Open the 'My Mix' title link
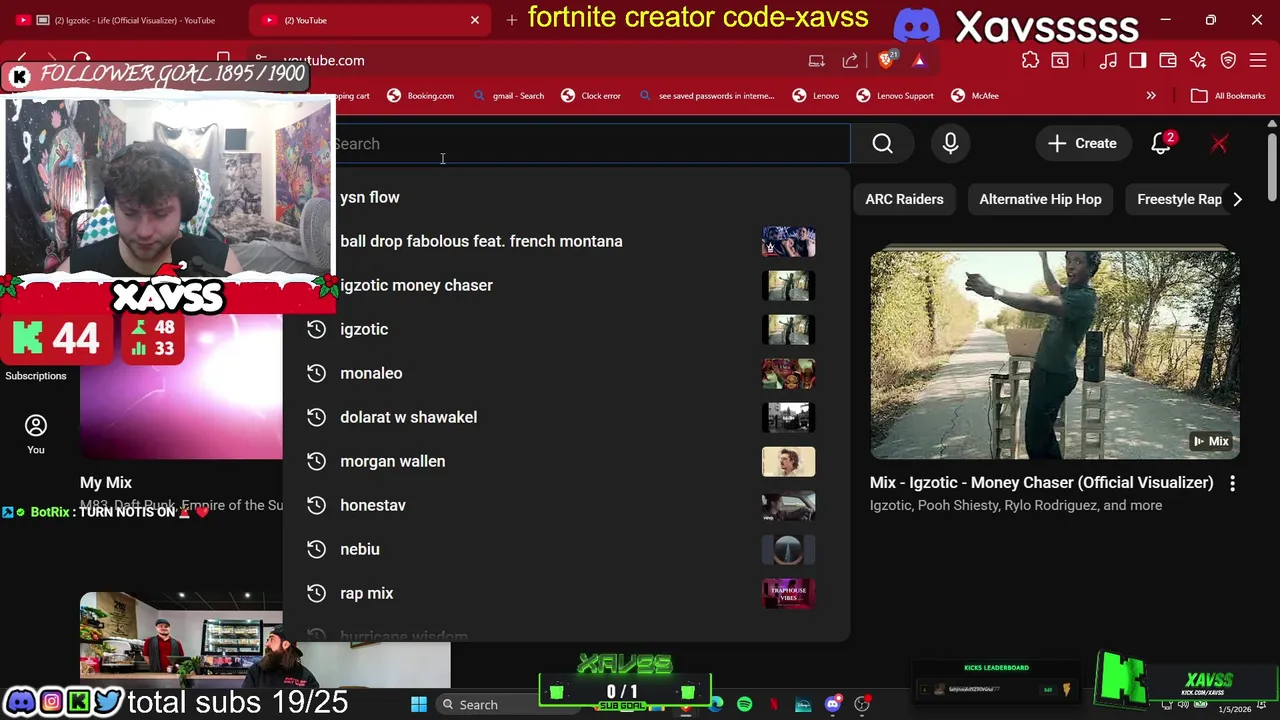This screenshot has width=1280, height=720. [x=106, y=482]
